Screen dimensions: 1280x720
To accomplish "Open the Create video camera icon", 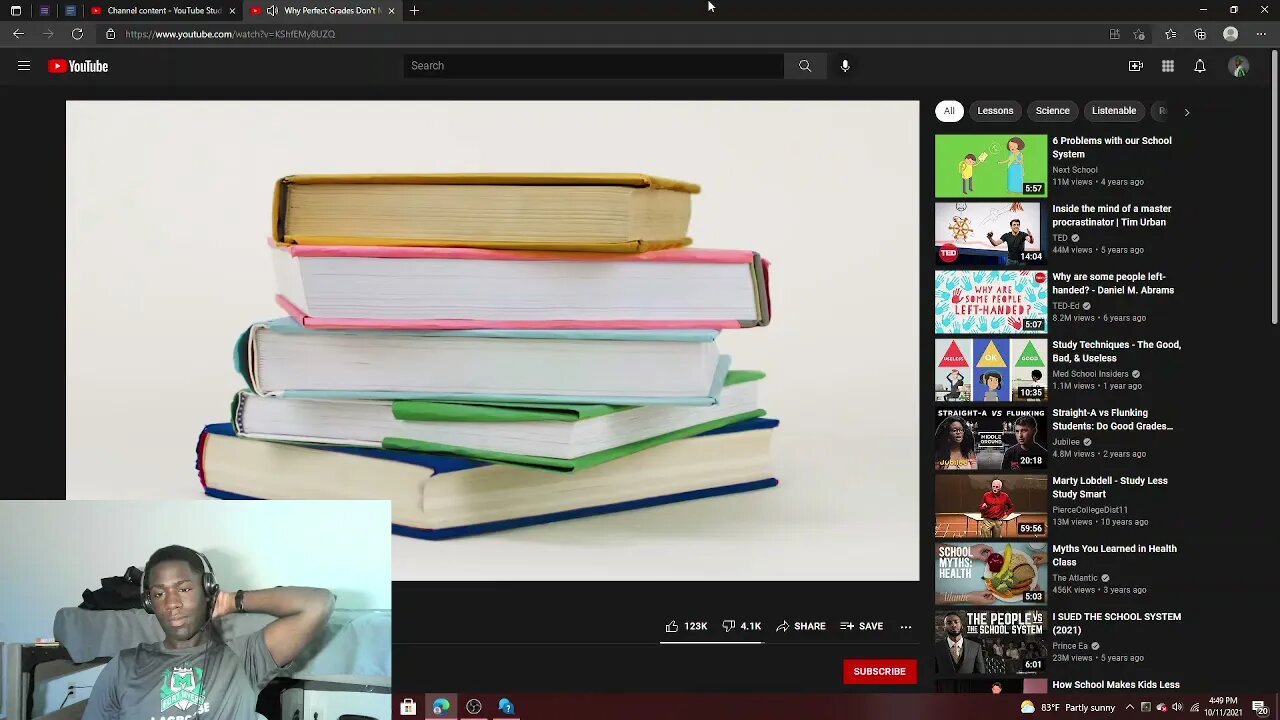I will tap(1136, 66).
